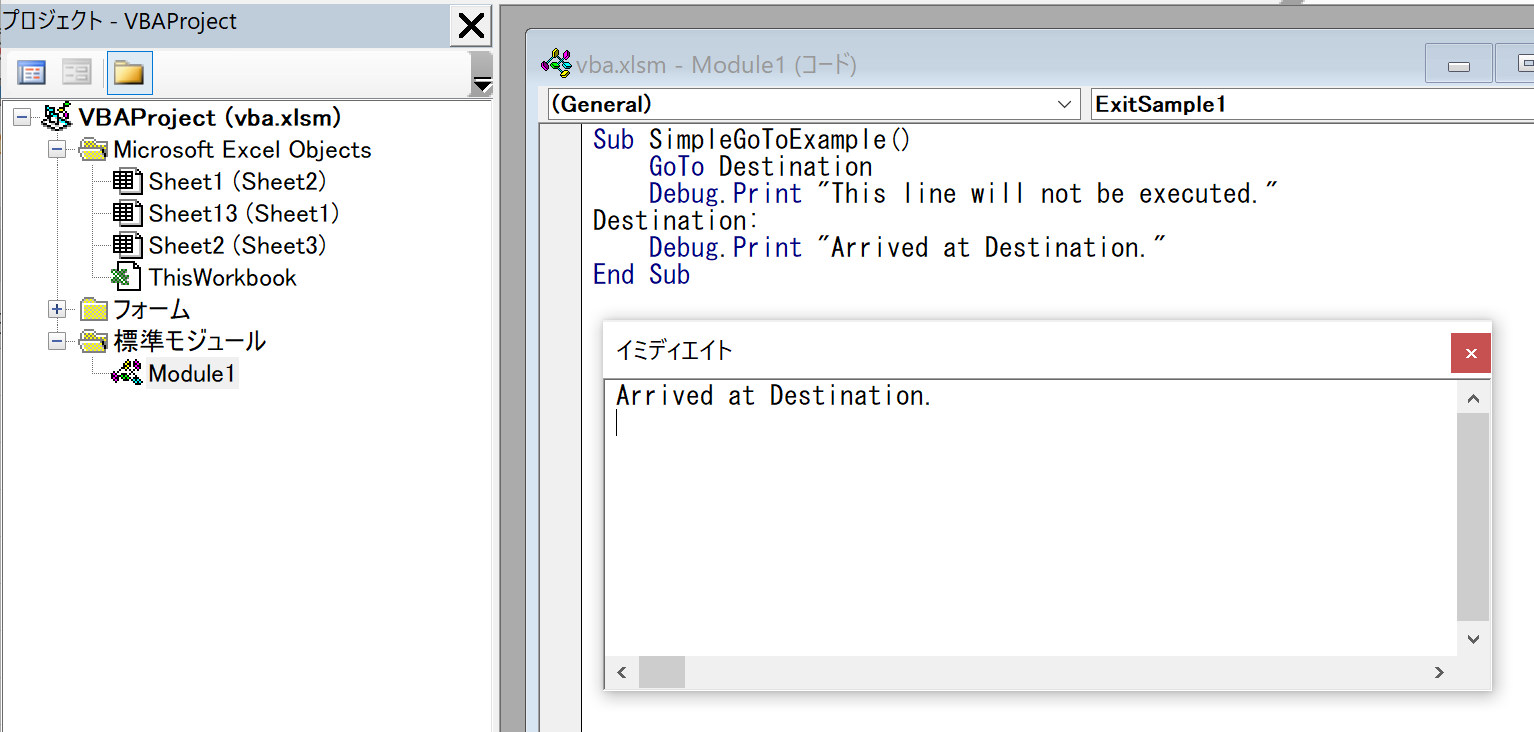Click the Immediate window horizontal scrollbar thumb
This screenshot has height=732, width=1534.
(x=661, y=672)
